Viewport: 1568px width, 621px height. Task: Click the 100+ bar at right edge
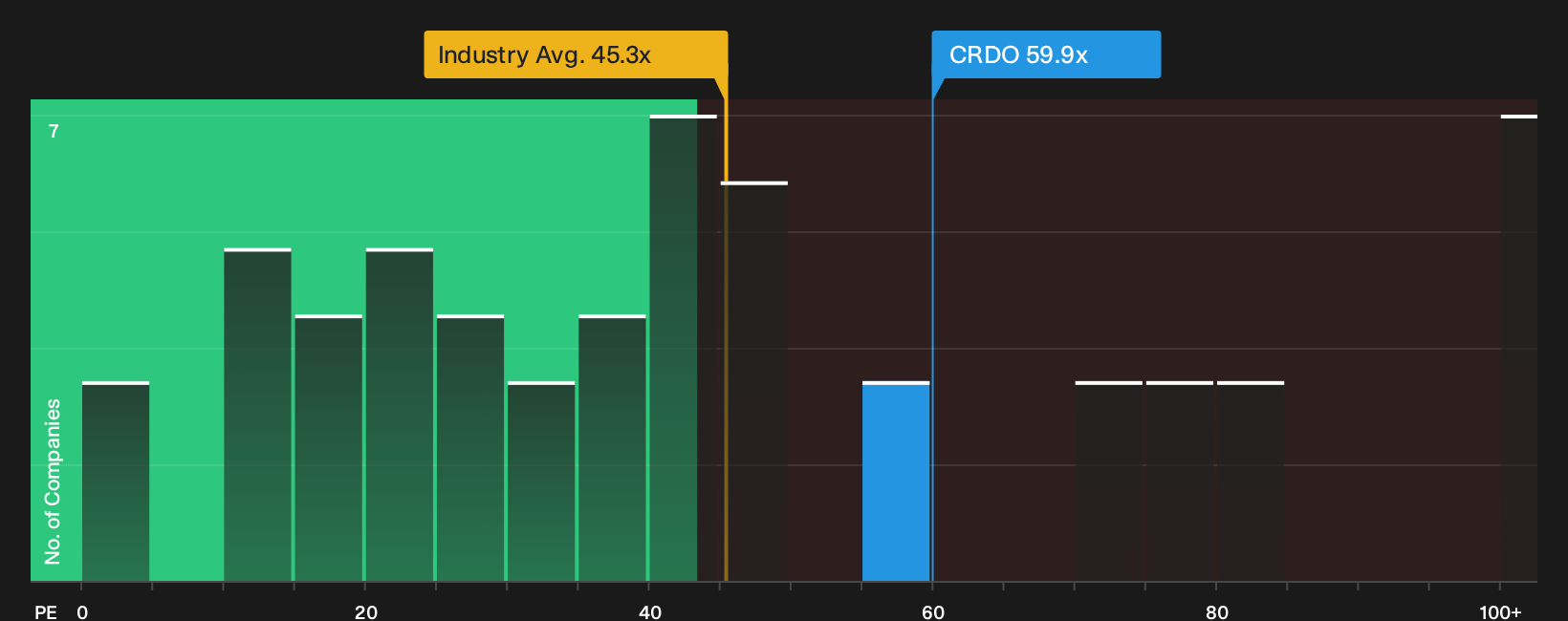1519,349
